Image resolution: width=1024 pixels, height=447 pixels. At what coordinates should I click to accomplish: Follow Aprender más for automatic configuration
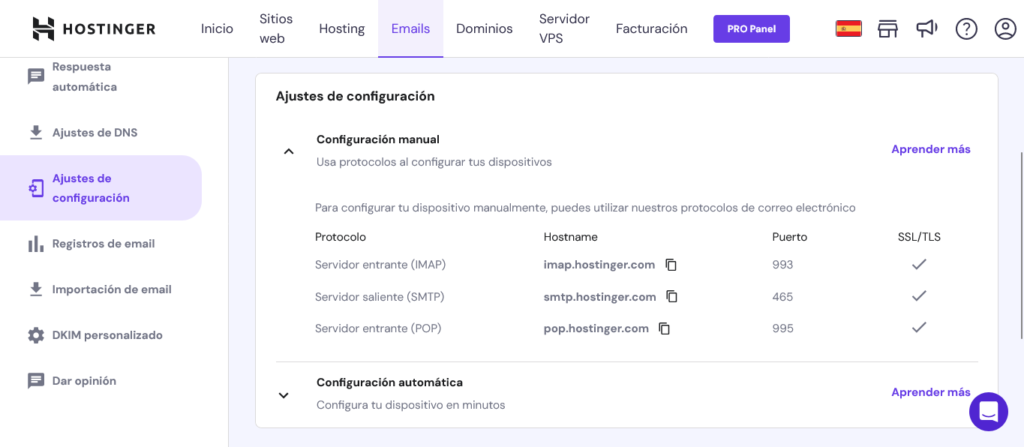tap(931, 393)
